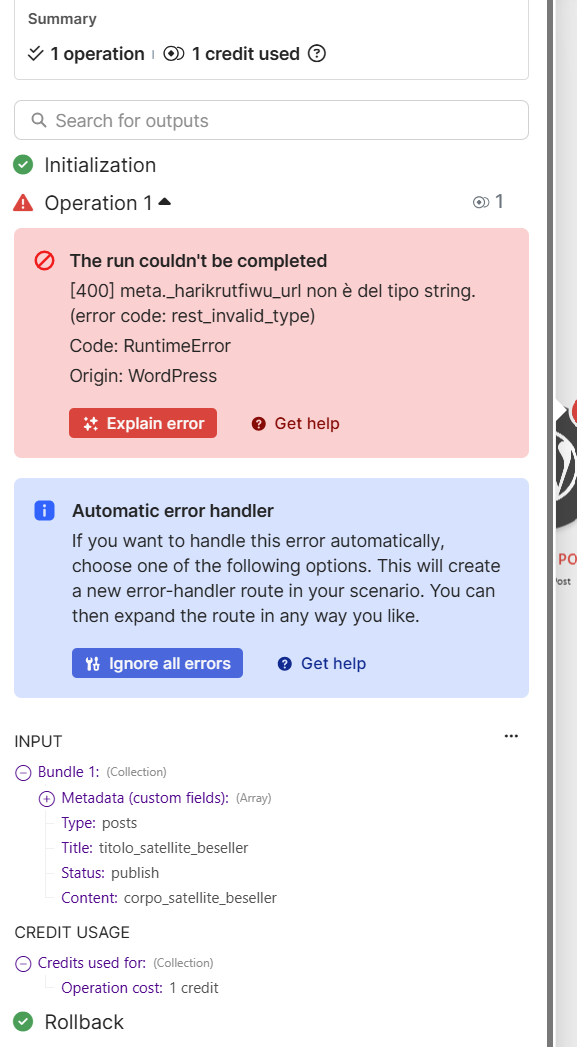Collapse the Credits used for collection
This screenshot has width=577, height=1047.
23,964
